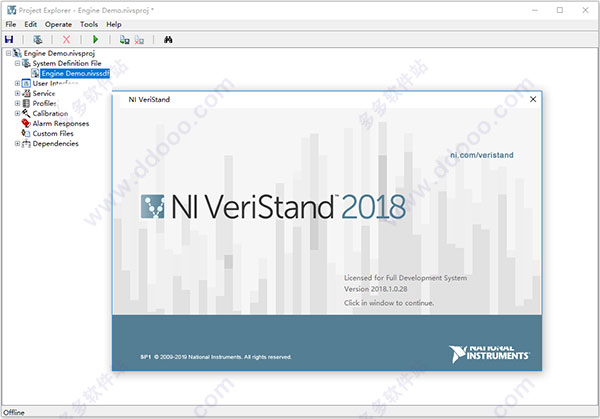Open the Edit menu
The width and height of the screenshot is (600, 419).
31,24
